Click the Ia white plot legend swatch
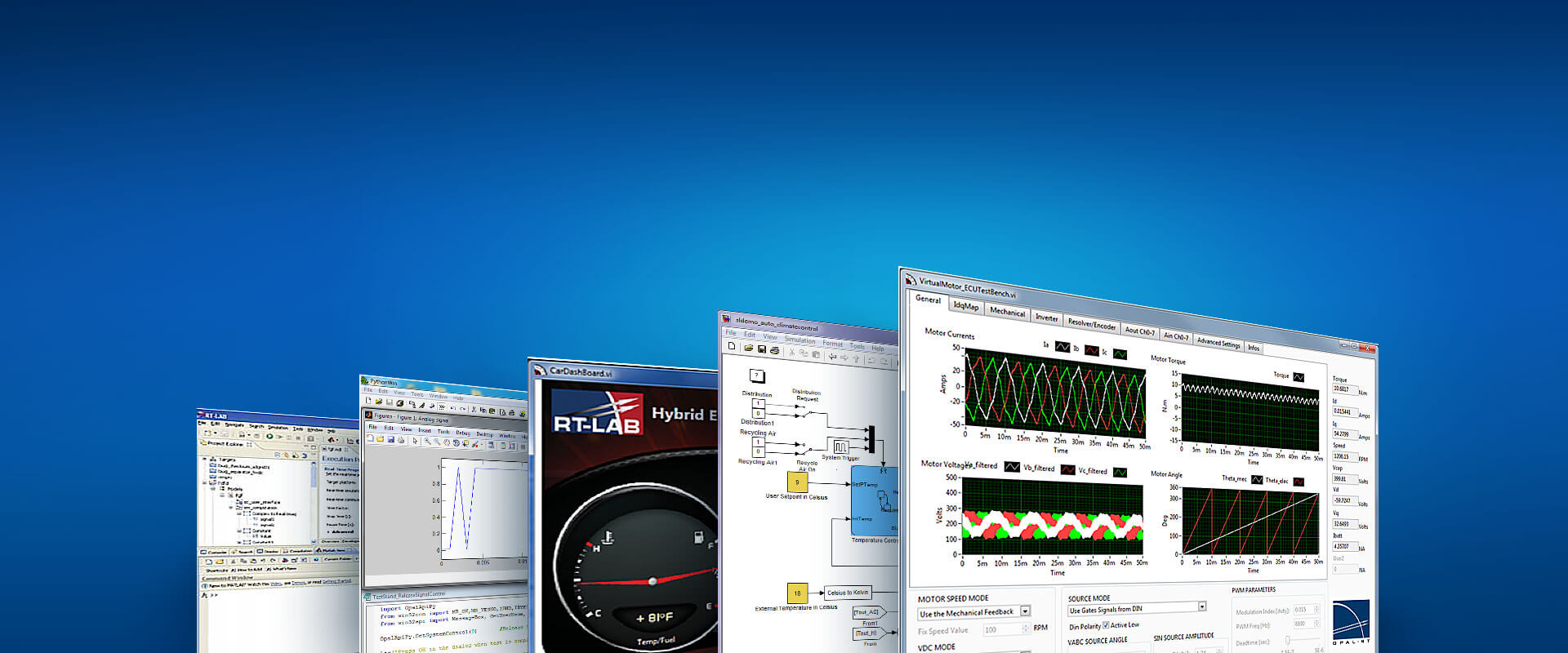The width and height of the screenshot is (1568, 653). click(x=1062, y=347)
